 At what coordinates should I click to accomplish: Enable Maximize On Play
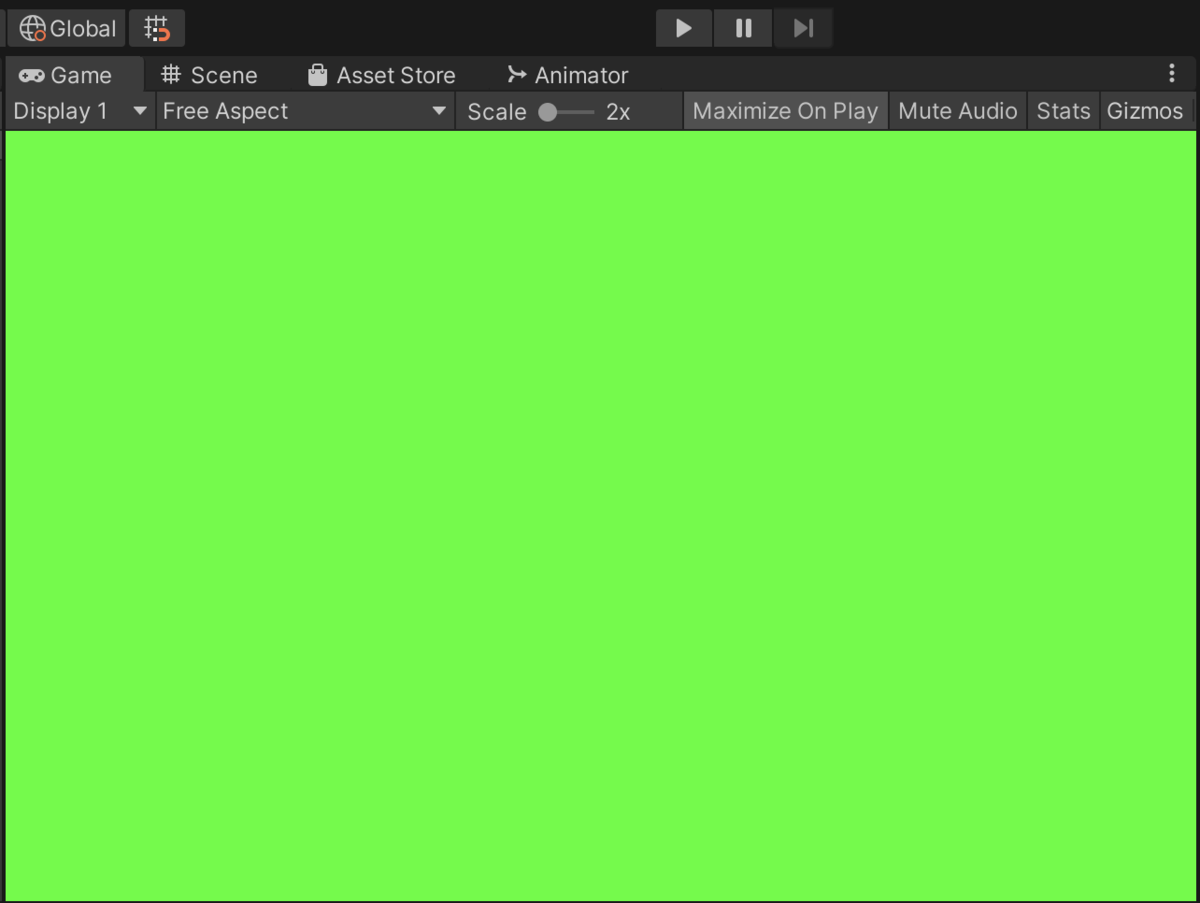point(784,110)
